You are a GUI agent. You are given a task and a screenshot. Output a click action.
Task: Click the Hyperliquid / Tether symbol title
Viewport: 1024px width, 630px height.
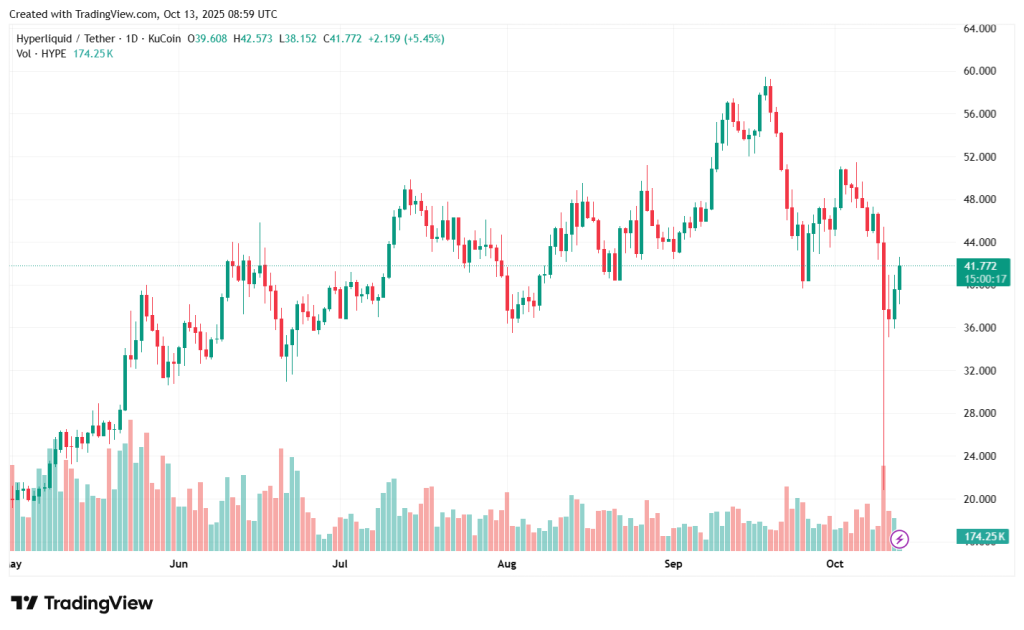pyautogui.click(x=62, y=38)
